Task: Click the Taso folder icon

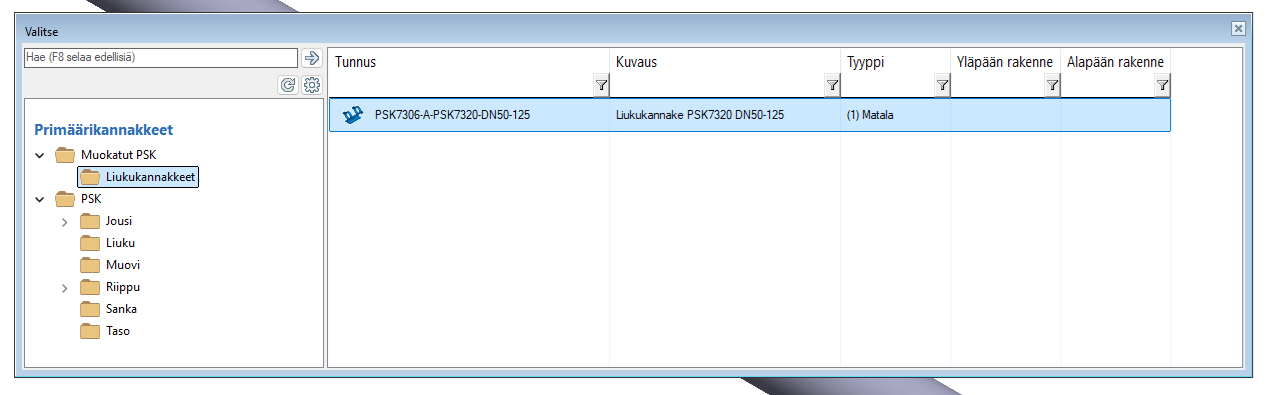Action: point(90,331)
